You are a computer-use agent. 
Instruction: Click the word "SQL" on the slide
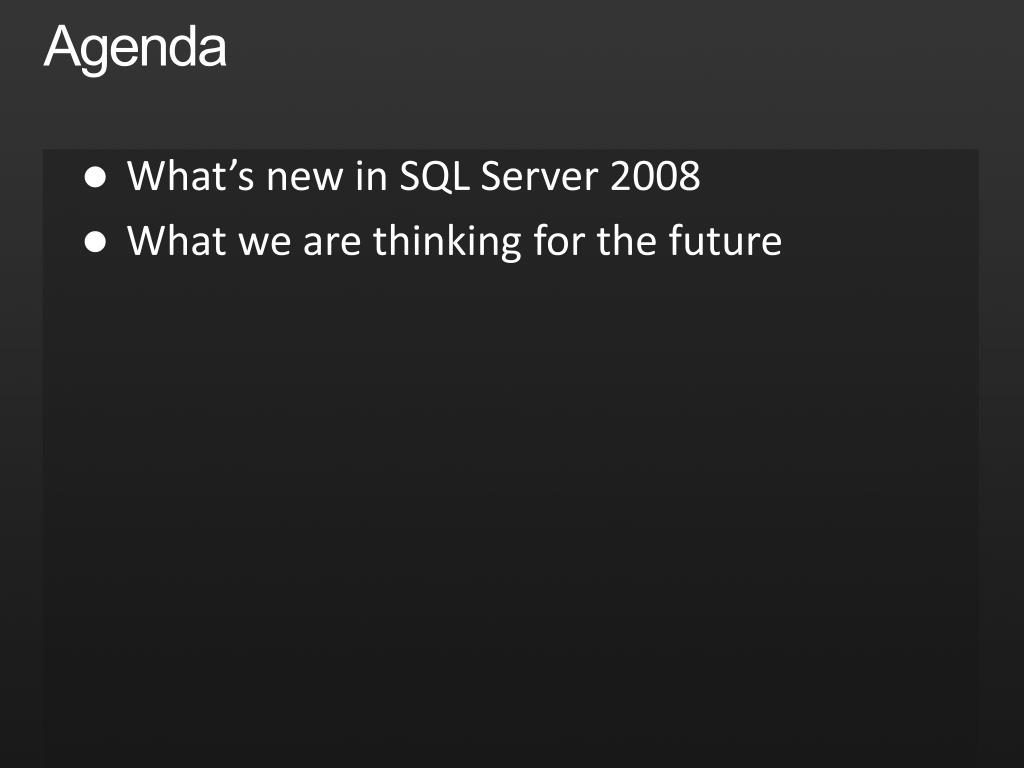[x=434, y=175]
